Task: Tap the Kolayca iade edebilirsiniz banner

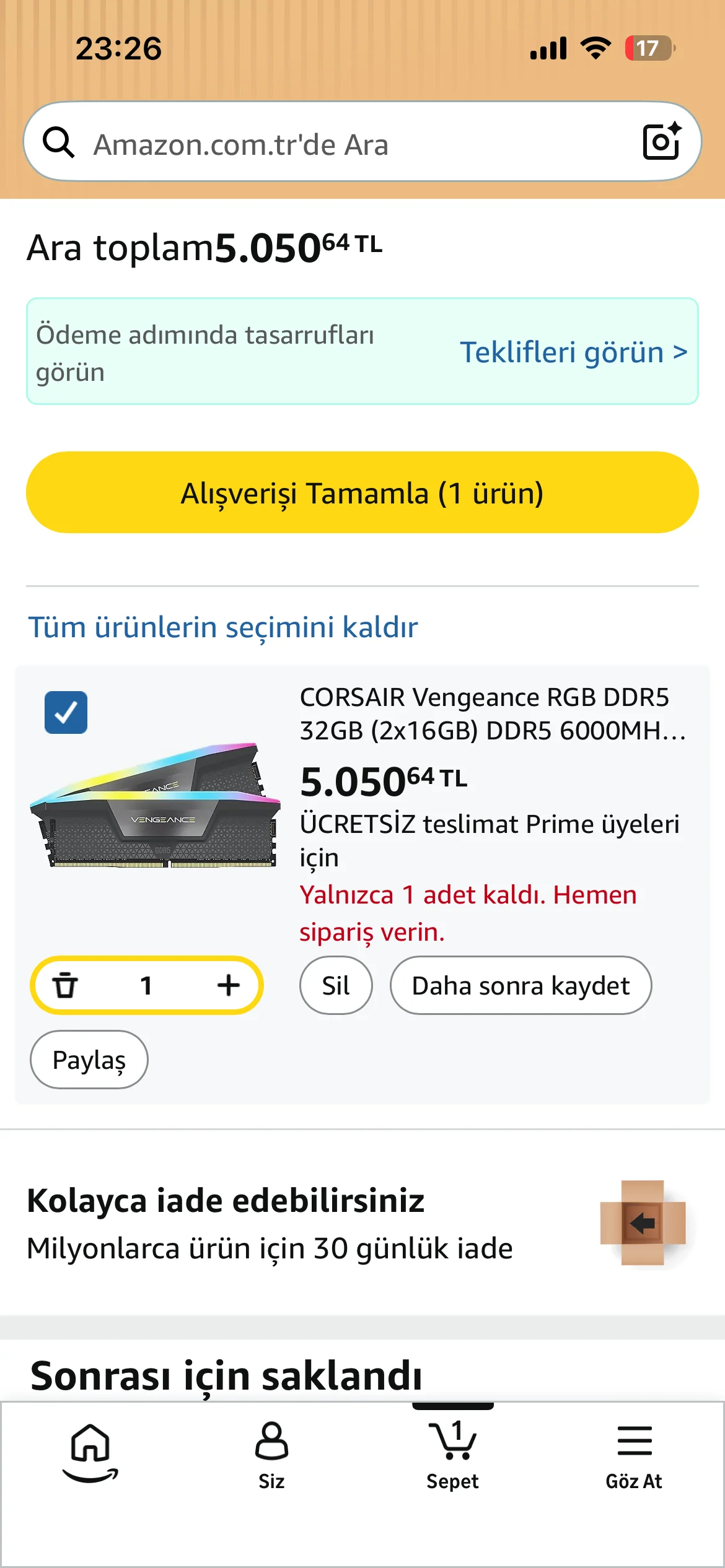Action: pos(362,1223)
